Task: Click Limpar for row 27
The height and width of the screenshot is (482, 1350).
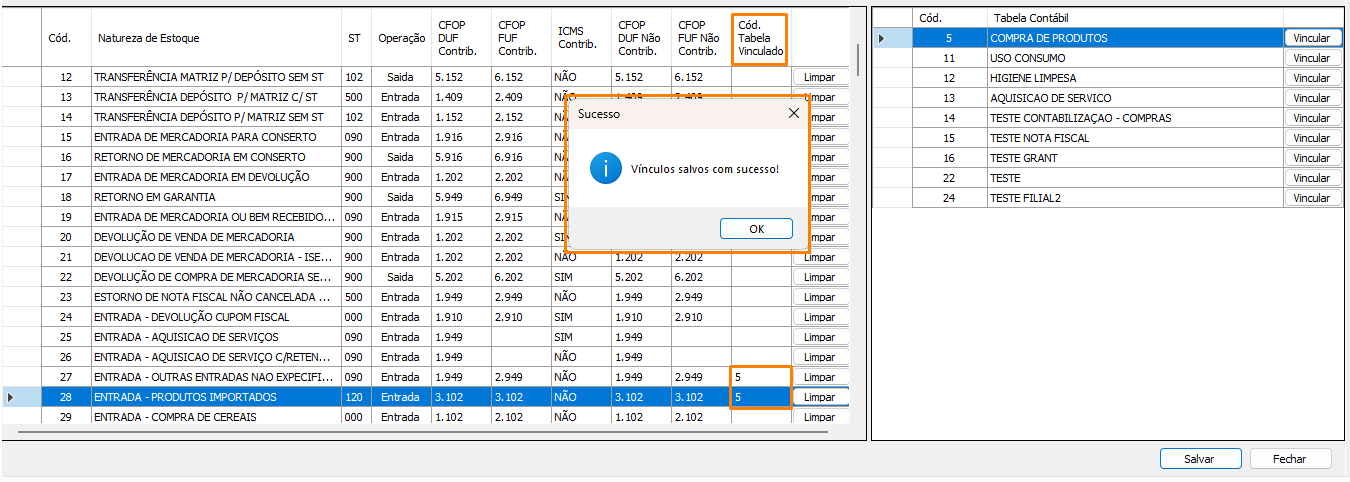Action: [x=820, y=377]
